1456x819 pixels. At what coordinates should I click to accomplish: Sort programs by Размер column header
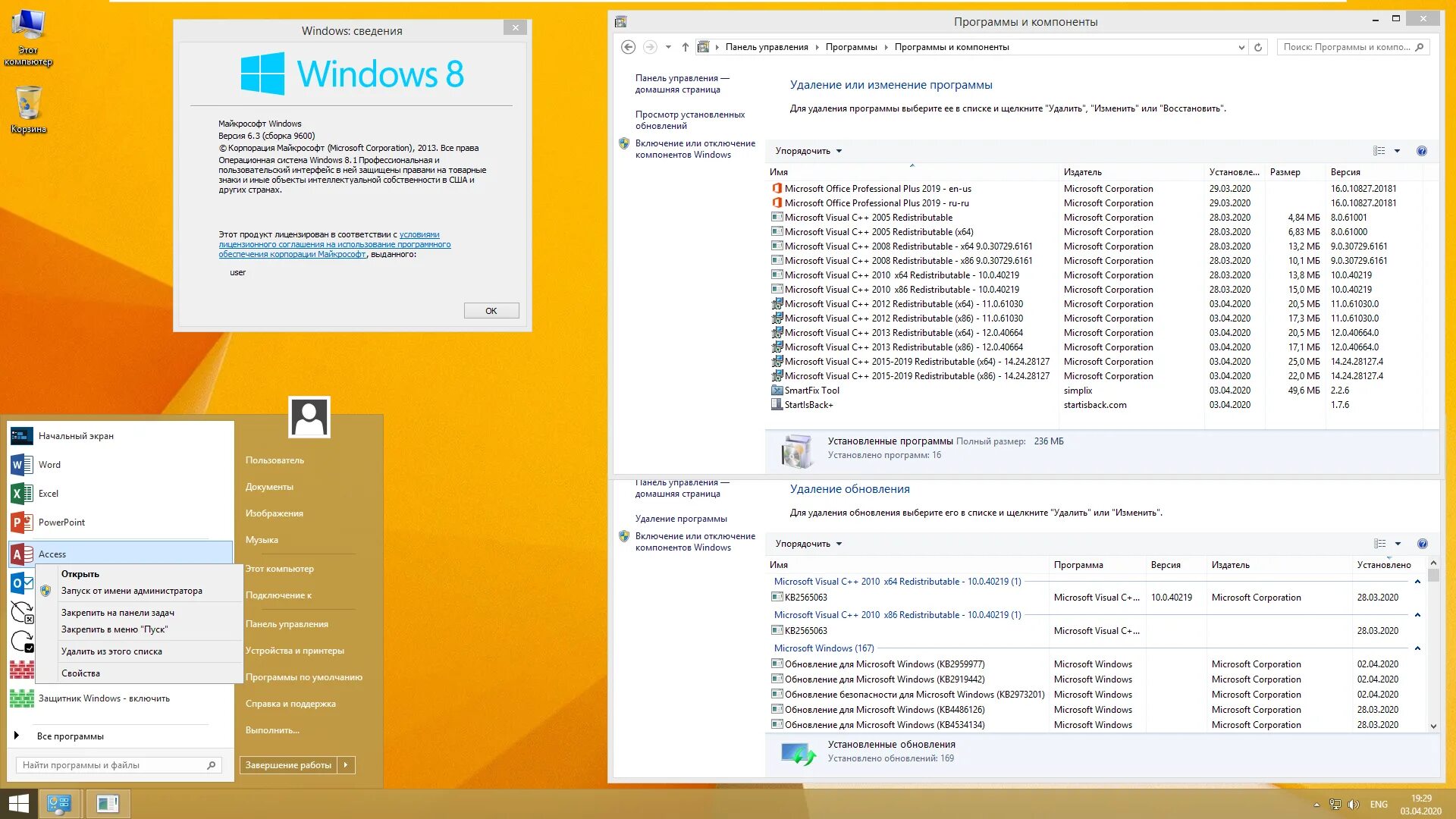[1294, 172]
